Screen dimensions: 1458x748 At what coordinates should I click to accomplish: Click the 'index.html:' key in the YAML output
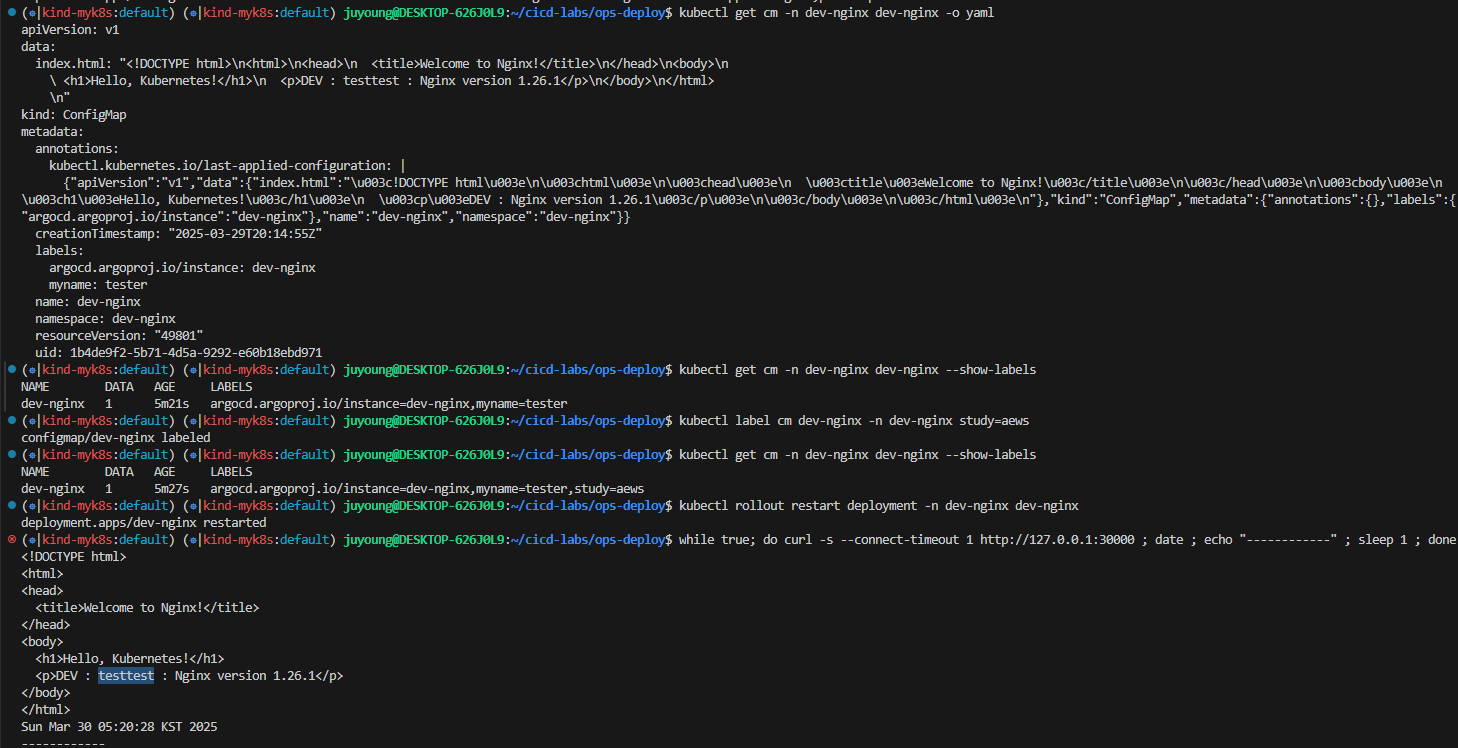coord(74,64)
